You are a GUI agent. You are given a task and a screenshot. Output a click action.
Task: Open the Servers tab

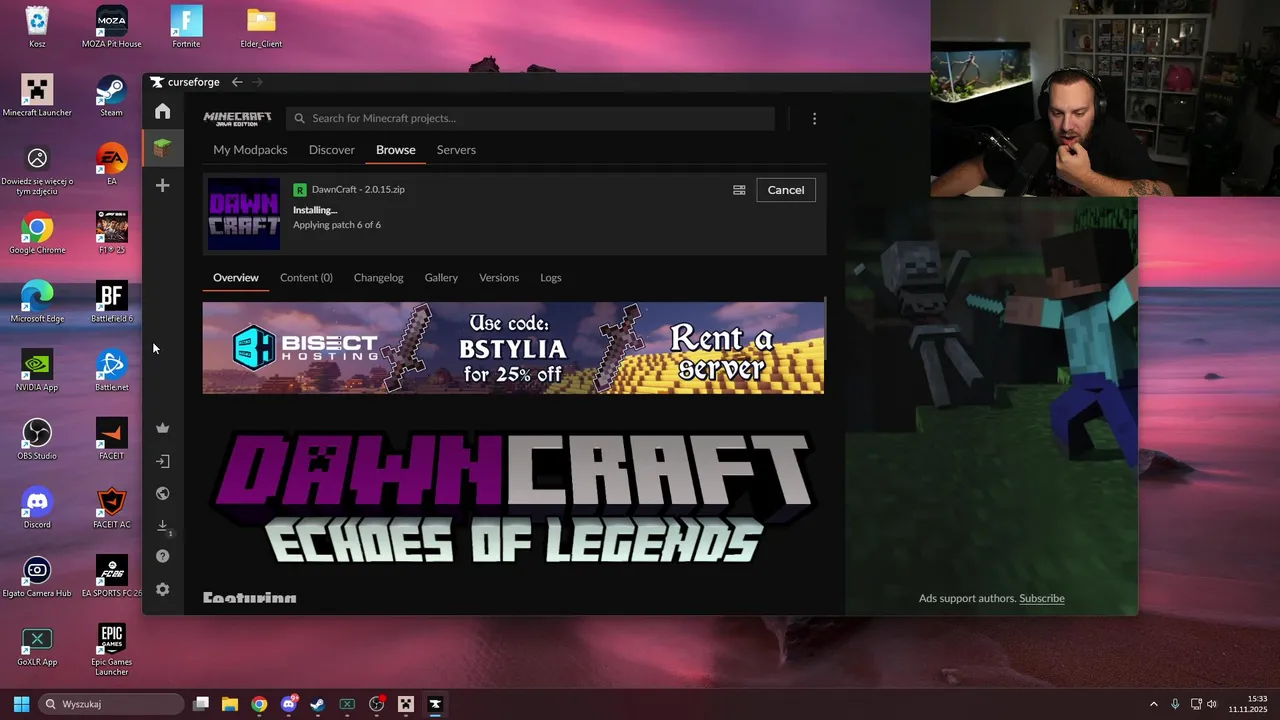[x=456, y=150]
